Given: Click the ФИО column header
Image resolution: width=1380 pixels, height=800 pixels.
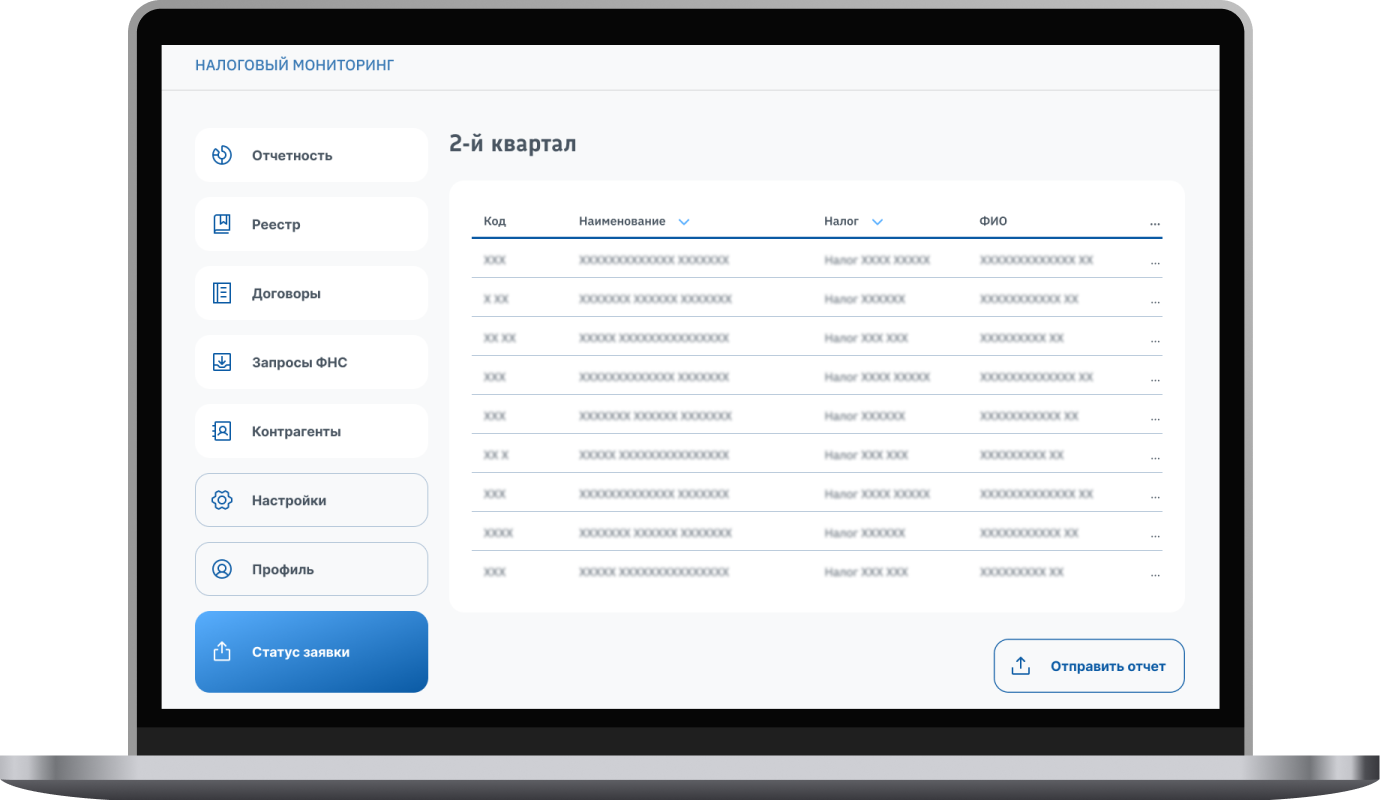Looking at the screenshot, I should click(x=993, y=221).
